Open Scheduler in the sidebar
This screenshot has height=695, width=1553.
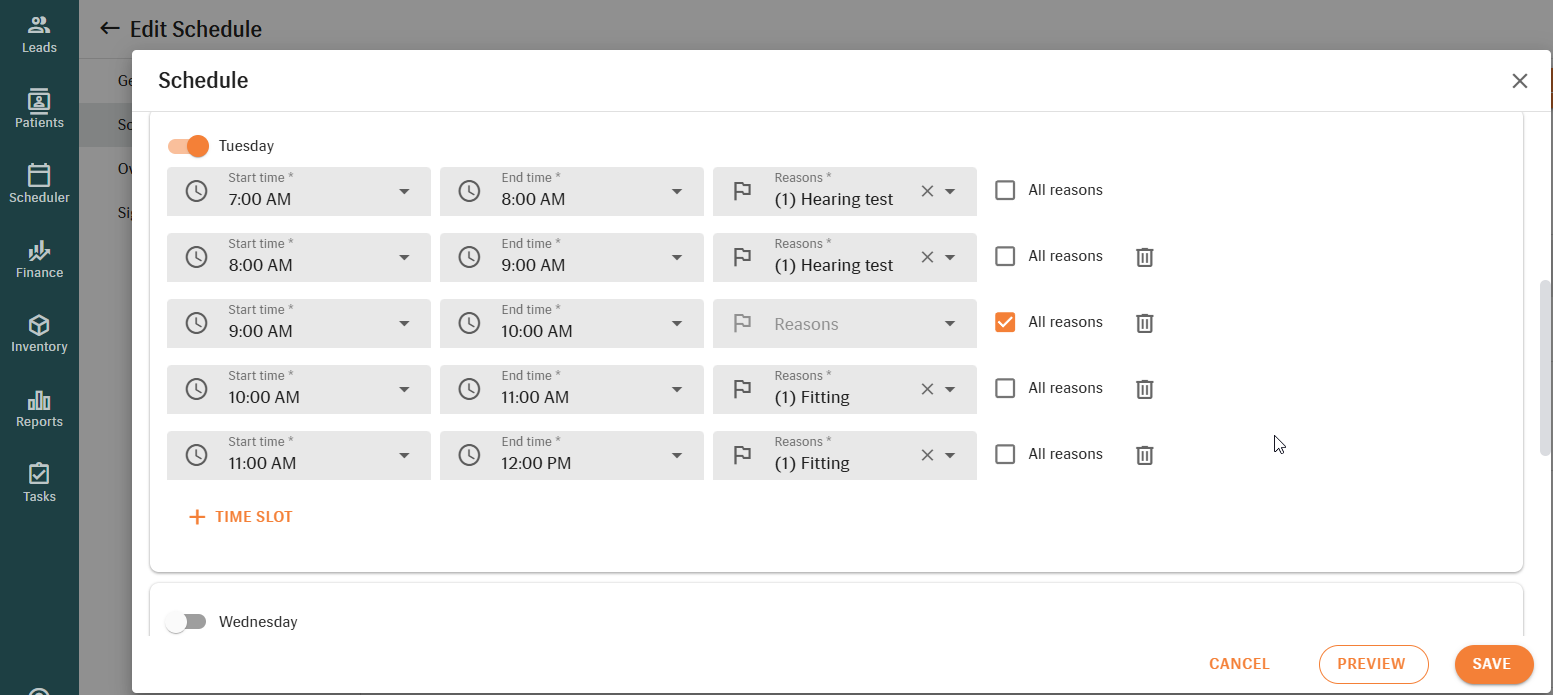(x=39, y=183)
